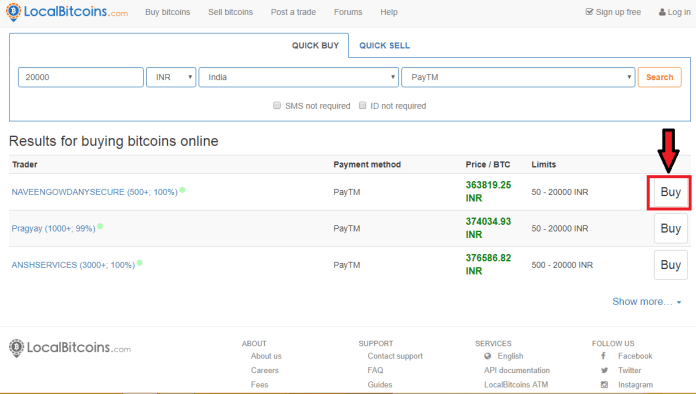This screenshot has height=394, width=696.
Task: Open Careers footer link
Action: coord(265,370)
